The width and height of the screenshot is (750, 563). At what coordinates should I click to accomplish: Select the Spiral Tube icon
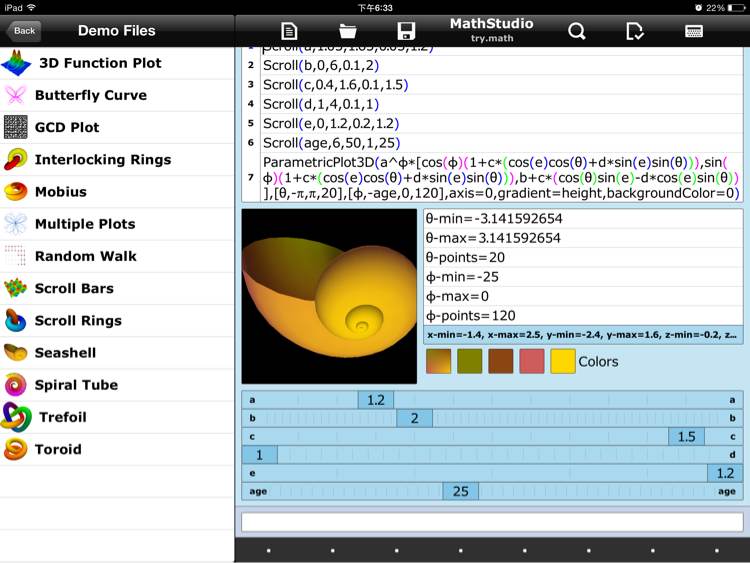pos(16,385)
